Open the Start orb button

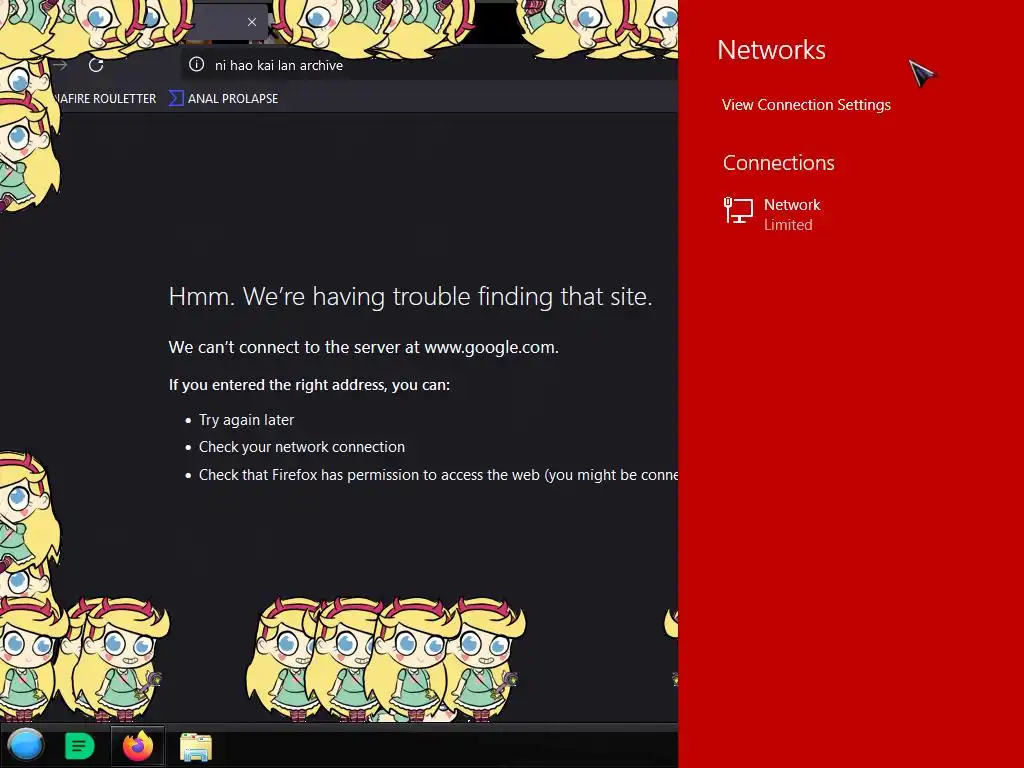[x=25, y=745]
